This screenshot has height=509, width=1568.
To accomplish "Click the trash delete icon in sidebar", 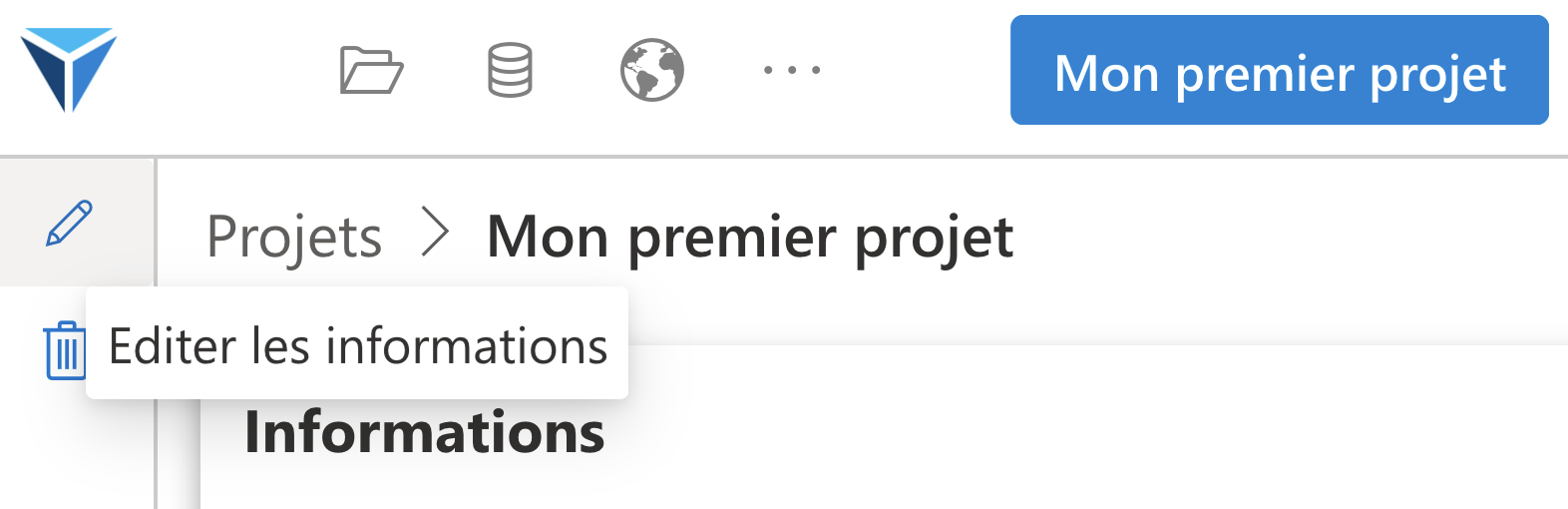I will pyautogui.click(x=65, y=350).
